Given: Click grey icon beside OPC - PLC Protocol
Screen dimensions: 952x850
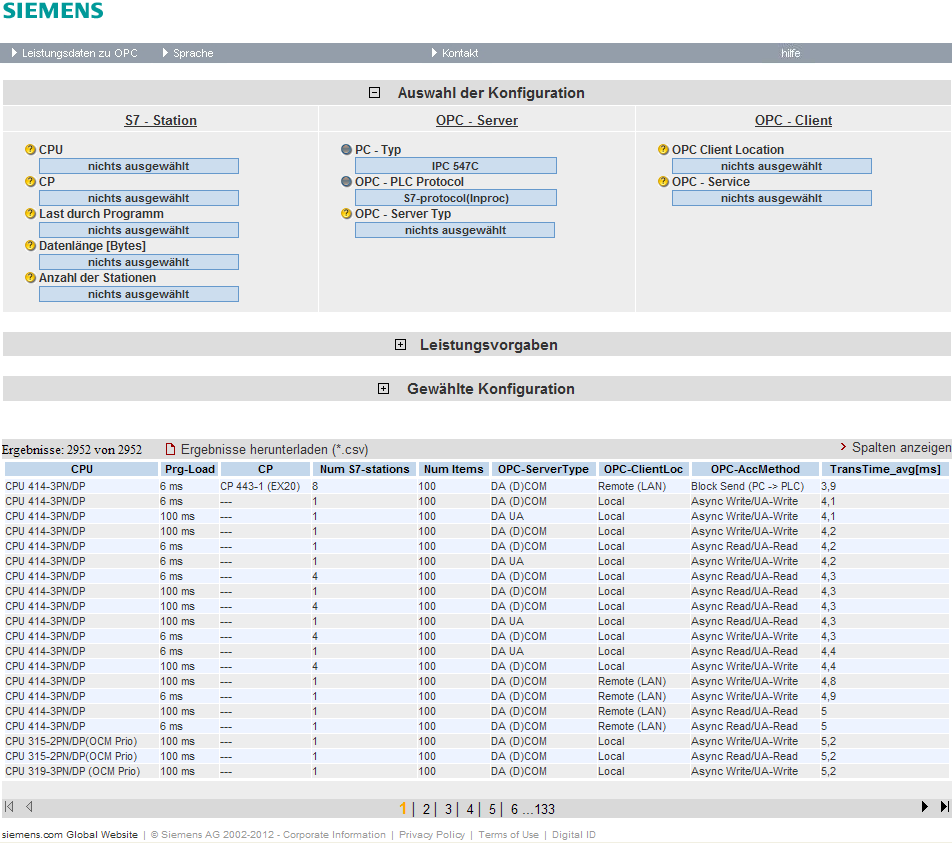Looking at the screenshot, I should coord(346,182).
